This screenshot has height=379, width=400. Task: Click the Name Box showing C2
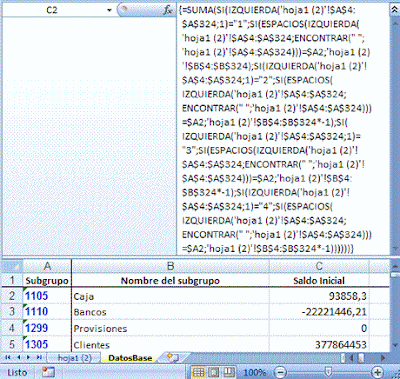(52, 10)
